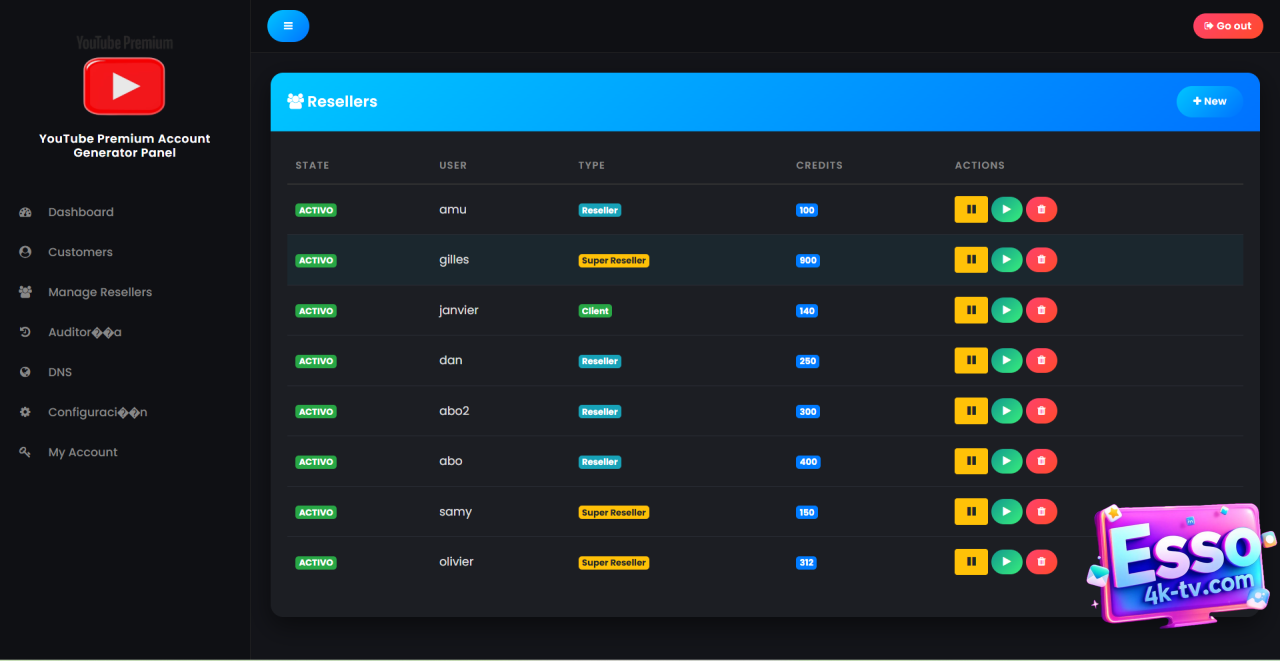
Task: Click the New reseller button
Action: (x=1209, y=101)
